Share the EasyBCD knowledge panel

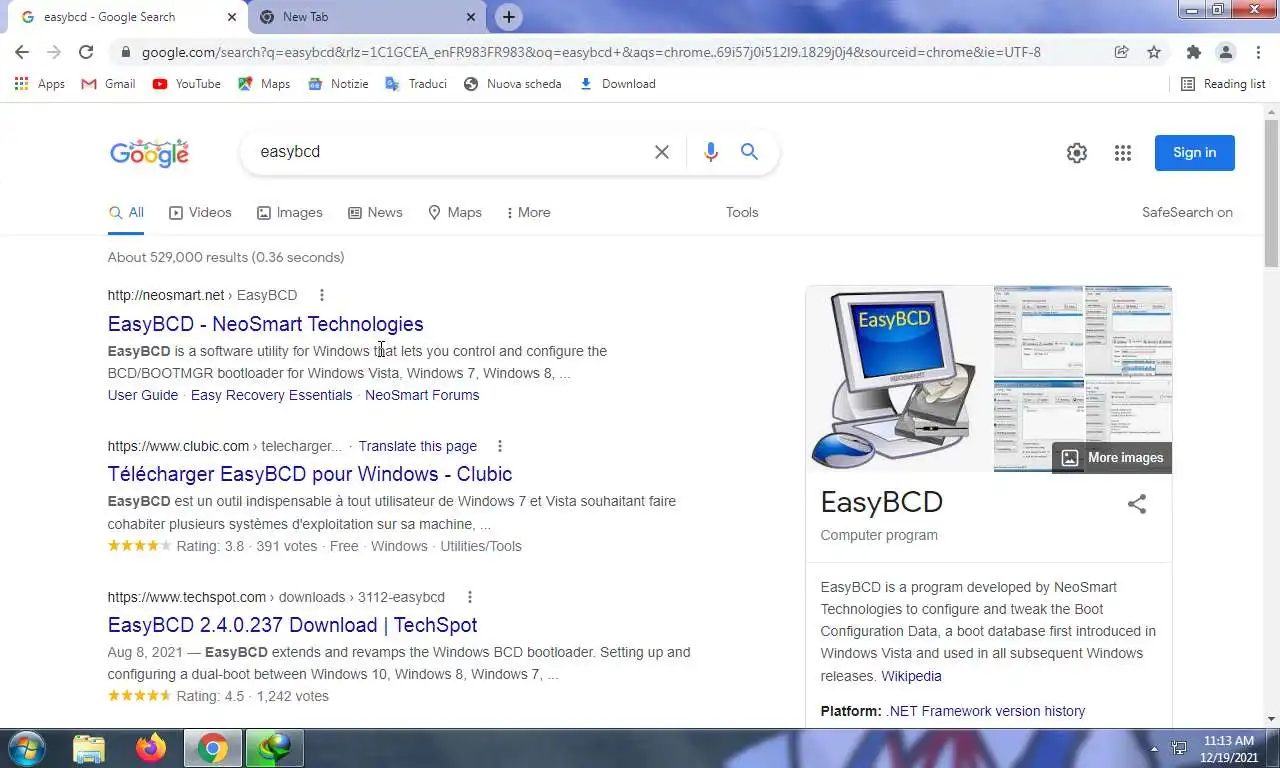1137,504
